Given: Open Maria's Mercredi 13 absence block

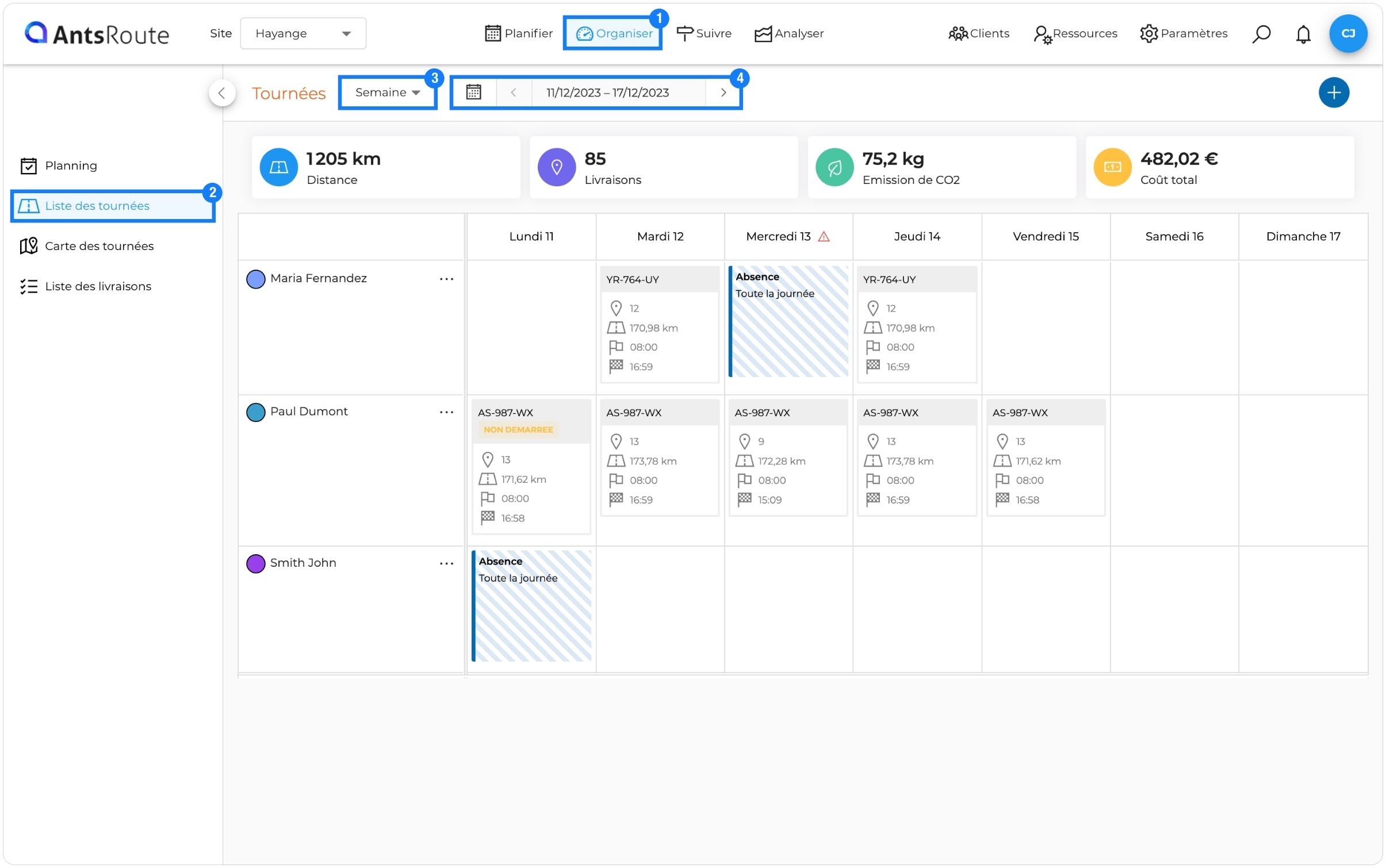Looking at the screenshot, I should point(788,321).
